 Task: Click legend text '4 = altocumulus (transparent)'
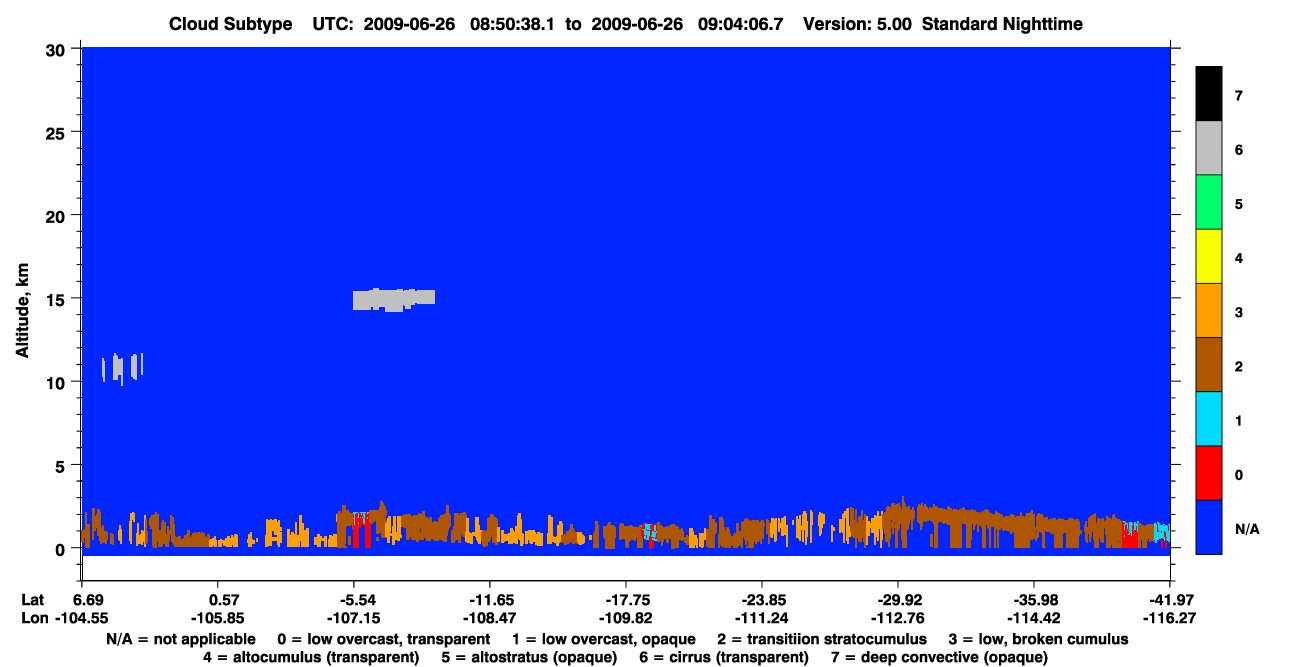pos(311,657)
